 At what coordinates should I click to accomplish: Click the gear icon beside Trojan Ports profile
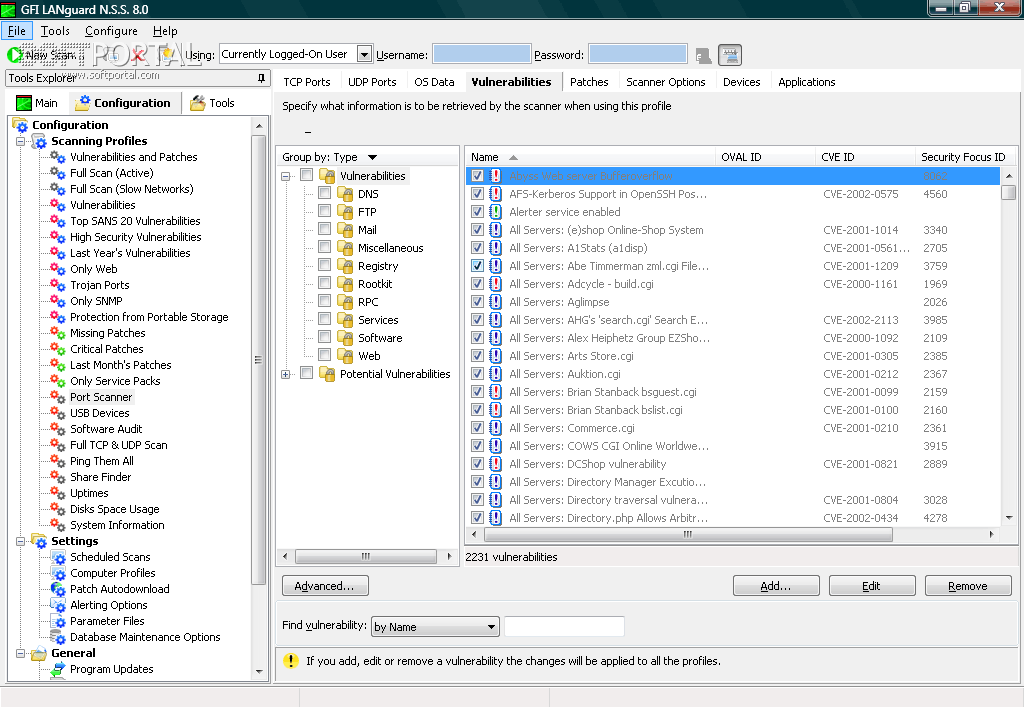click(x=57, y=285)
